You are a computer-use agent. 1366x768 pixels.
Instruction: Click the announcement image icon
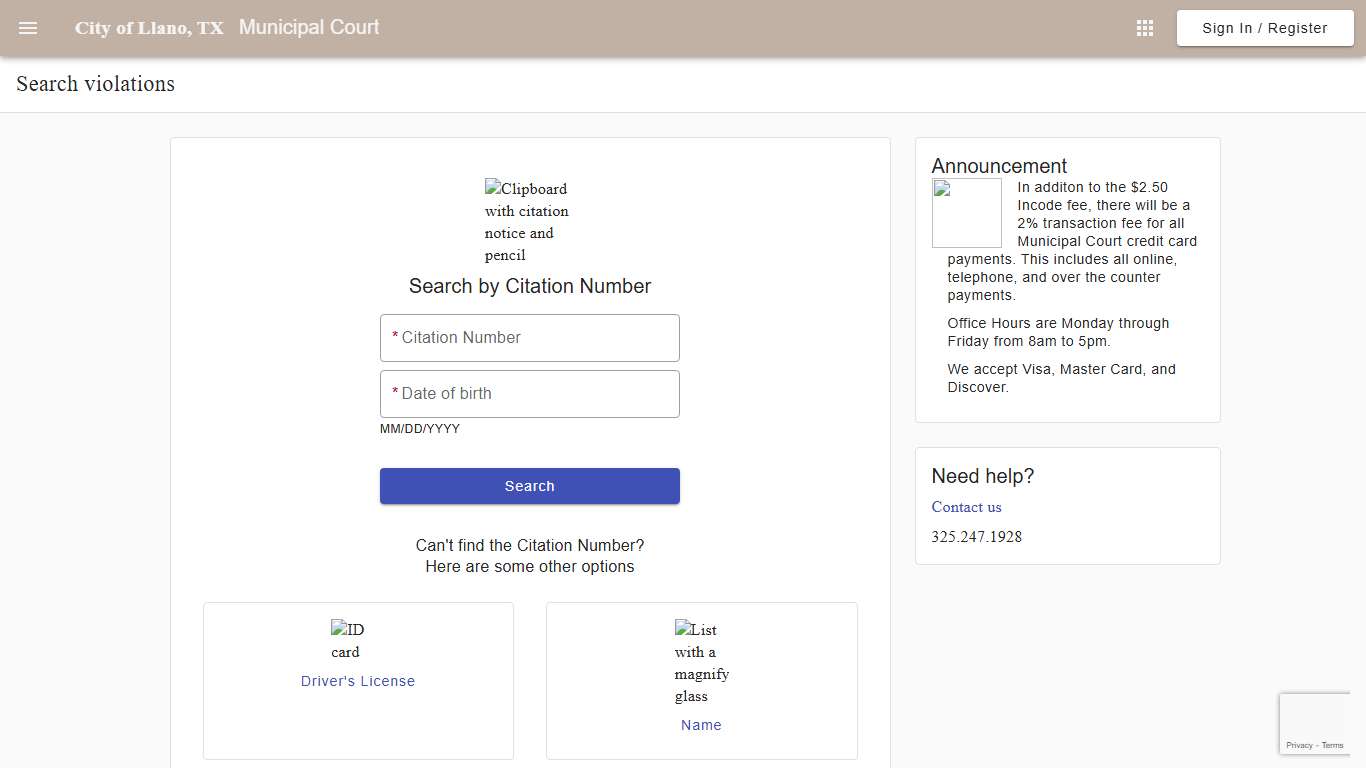(x=966, y=212)
